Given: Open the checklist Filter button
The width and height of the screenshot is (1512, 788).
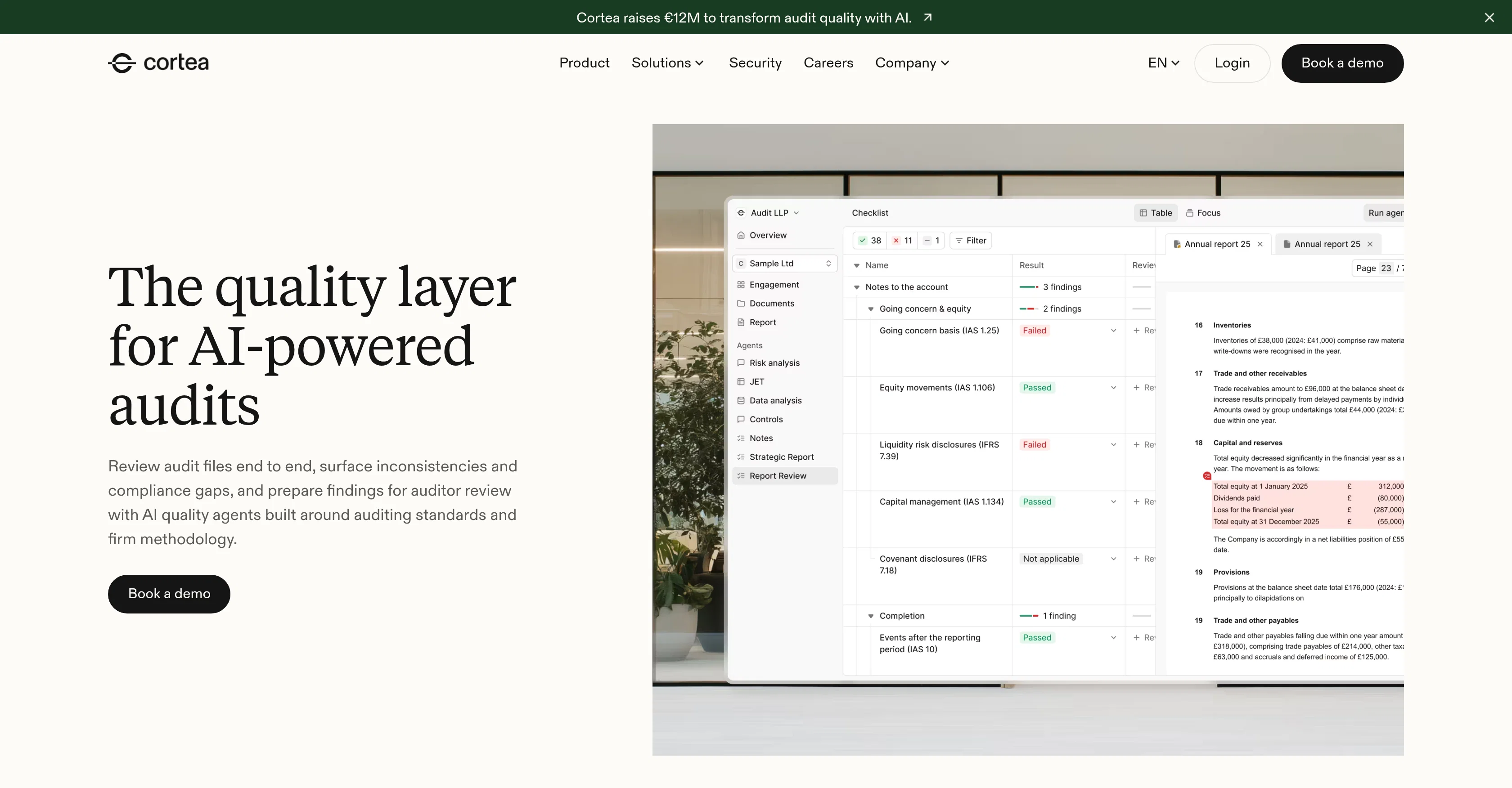Looking at the screenshot, I should [x=970, y=241].
